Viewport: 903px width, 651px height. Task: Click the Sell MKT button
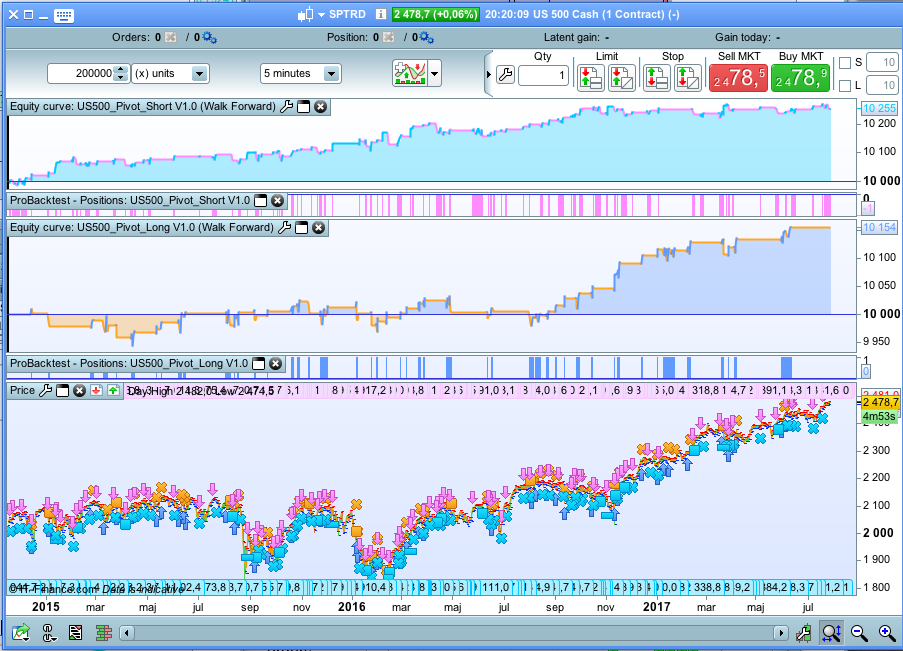(740, 76)
